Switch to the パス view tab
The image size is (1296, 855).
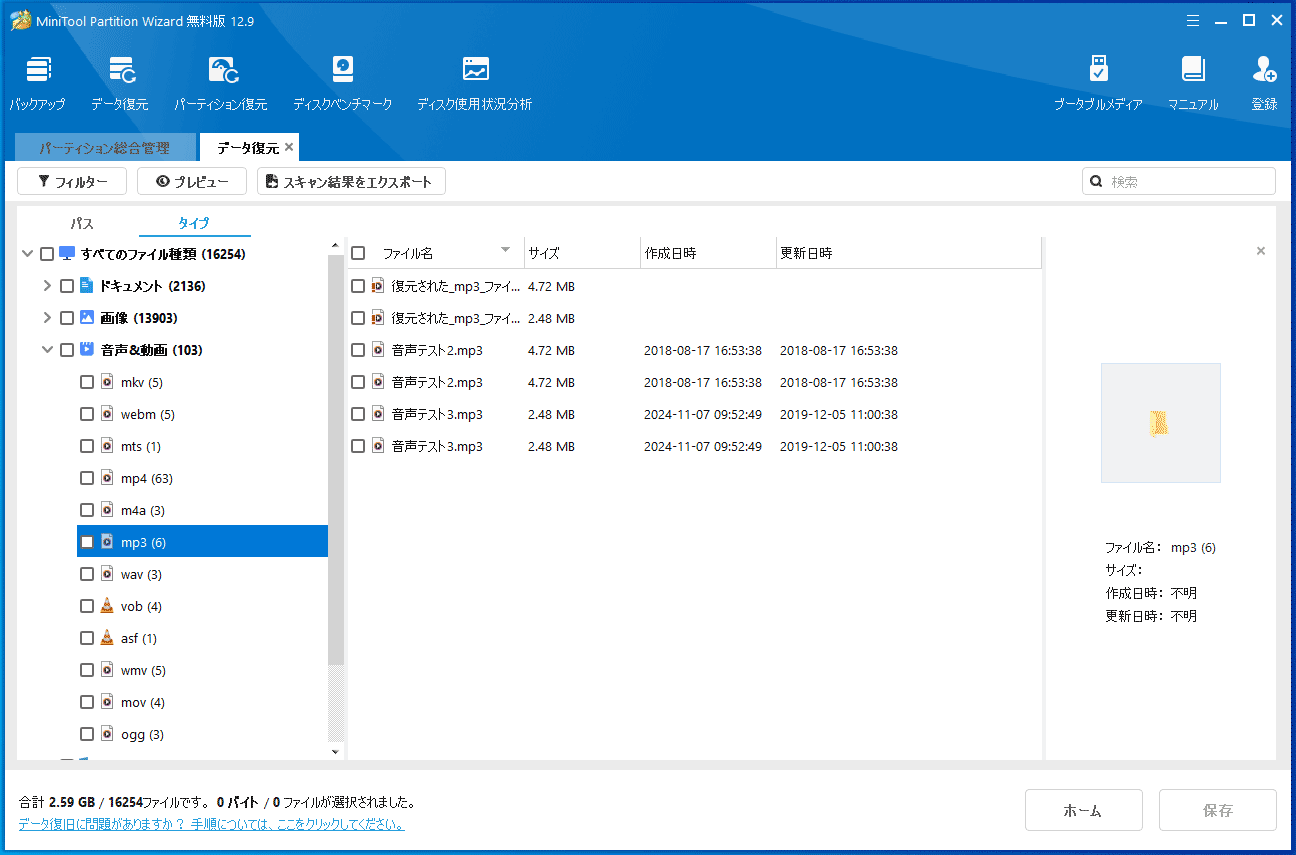pyautogui.click(x=82, y=223)
